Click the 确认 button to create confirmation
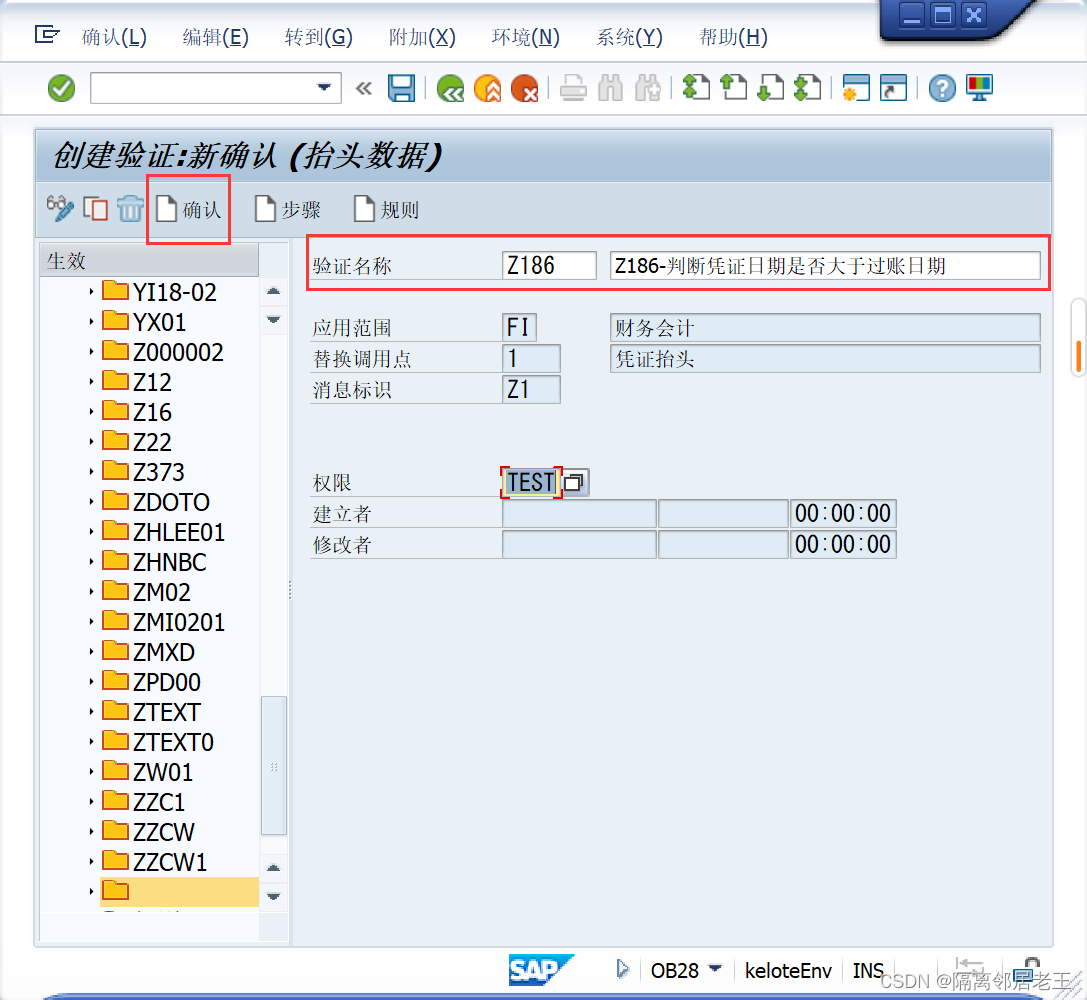The image size is (1087, 1000). pos(188,209)
